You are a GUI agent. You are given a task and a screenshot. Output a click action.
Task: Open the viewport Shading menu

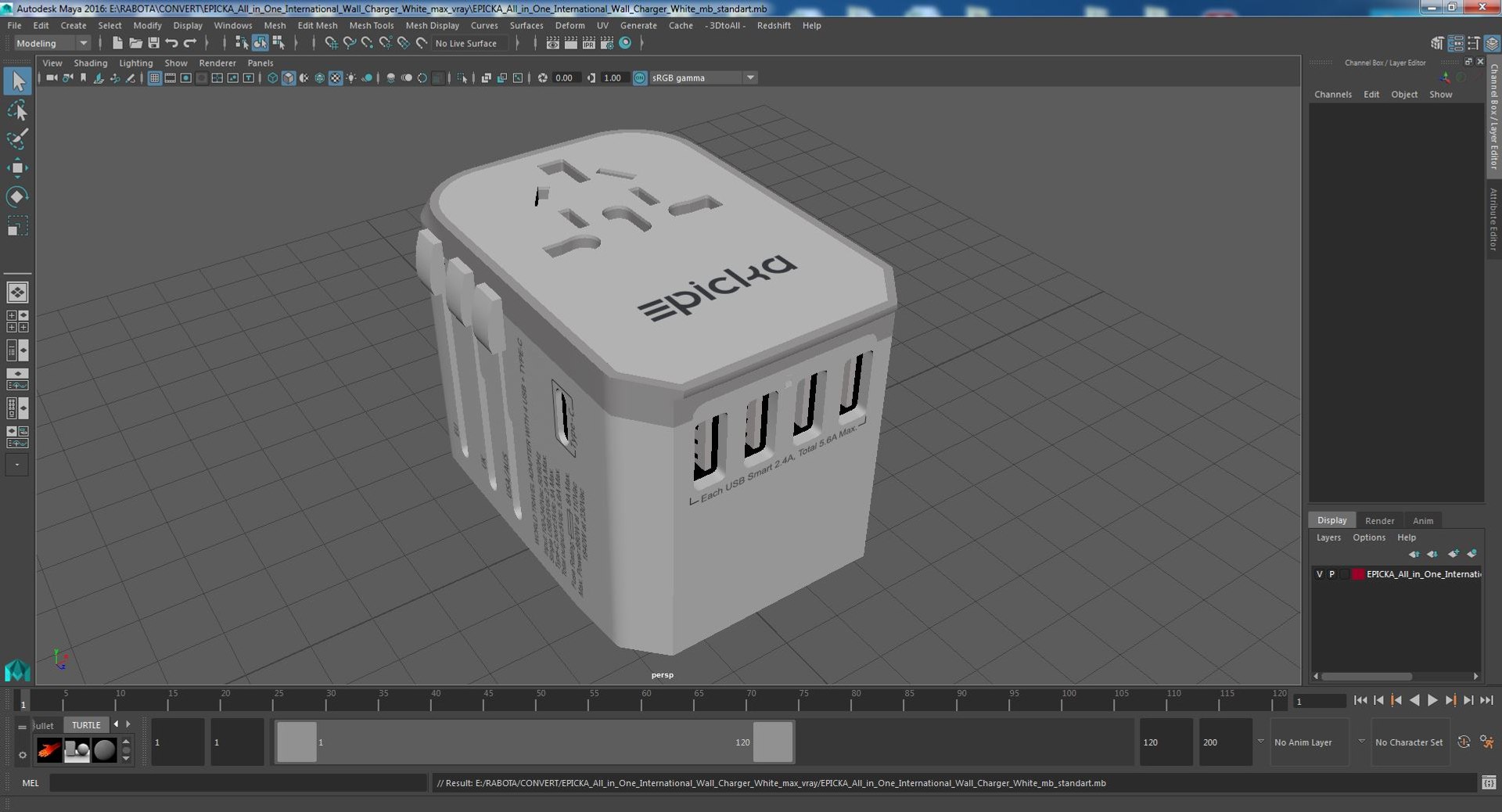click(x=91, y=63)
